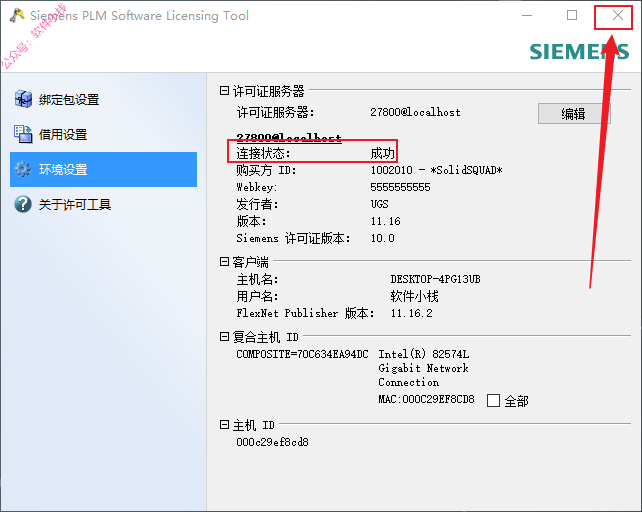Click the 发行者 value UGS
This screenshot has height=512, width=642.
click(x=380, y=204)
